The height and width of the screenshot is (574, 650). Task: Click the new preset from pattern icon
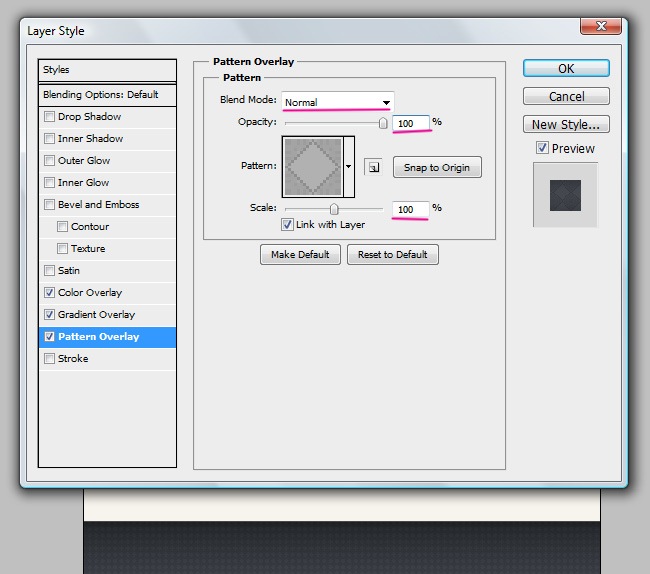click(x=373, y=167)
